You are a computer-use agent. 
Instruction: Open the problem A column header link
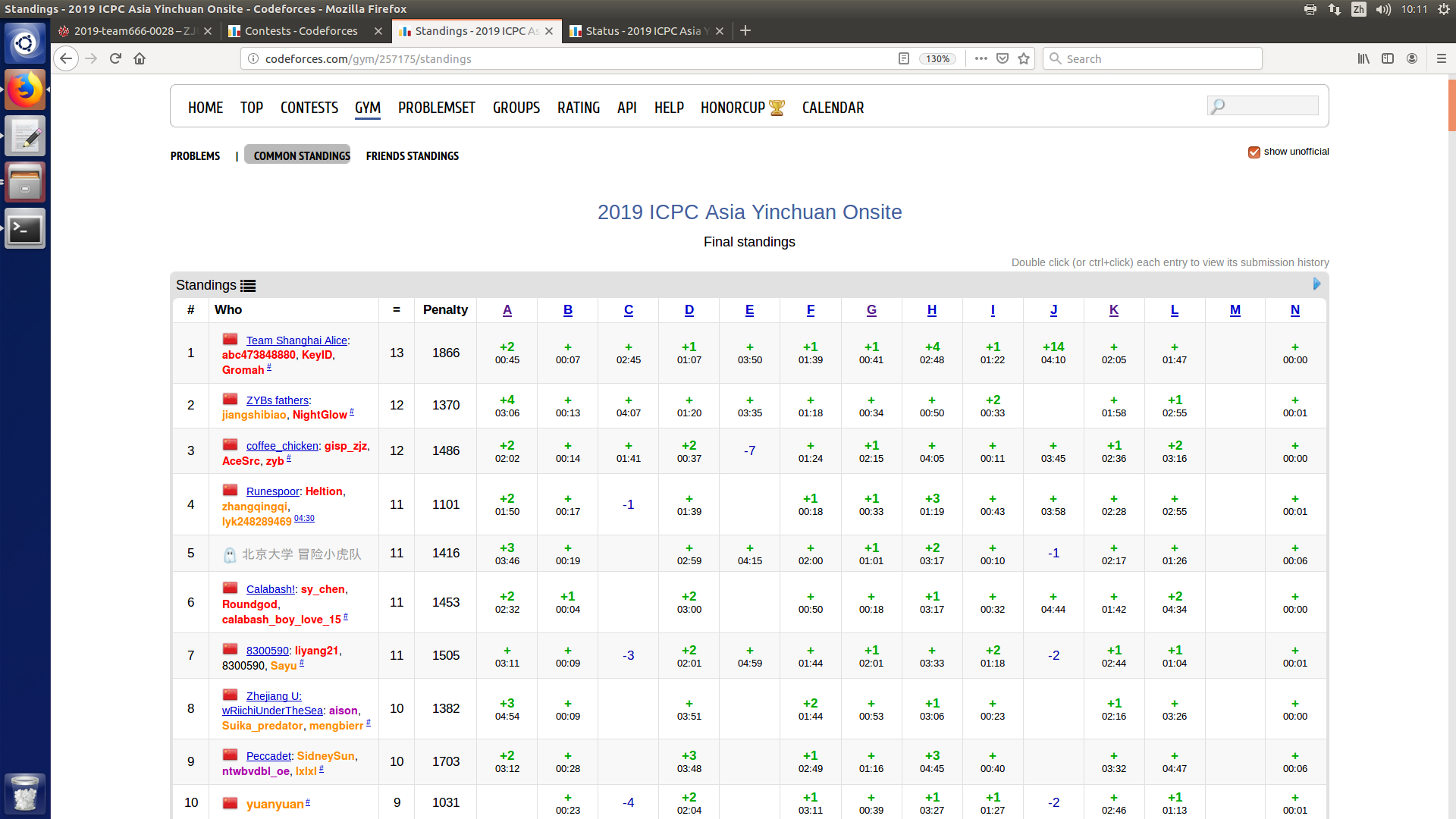(x=507, y=310)
